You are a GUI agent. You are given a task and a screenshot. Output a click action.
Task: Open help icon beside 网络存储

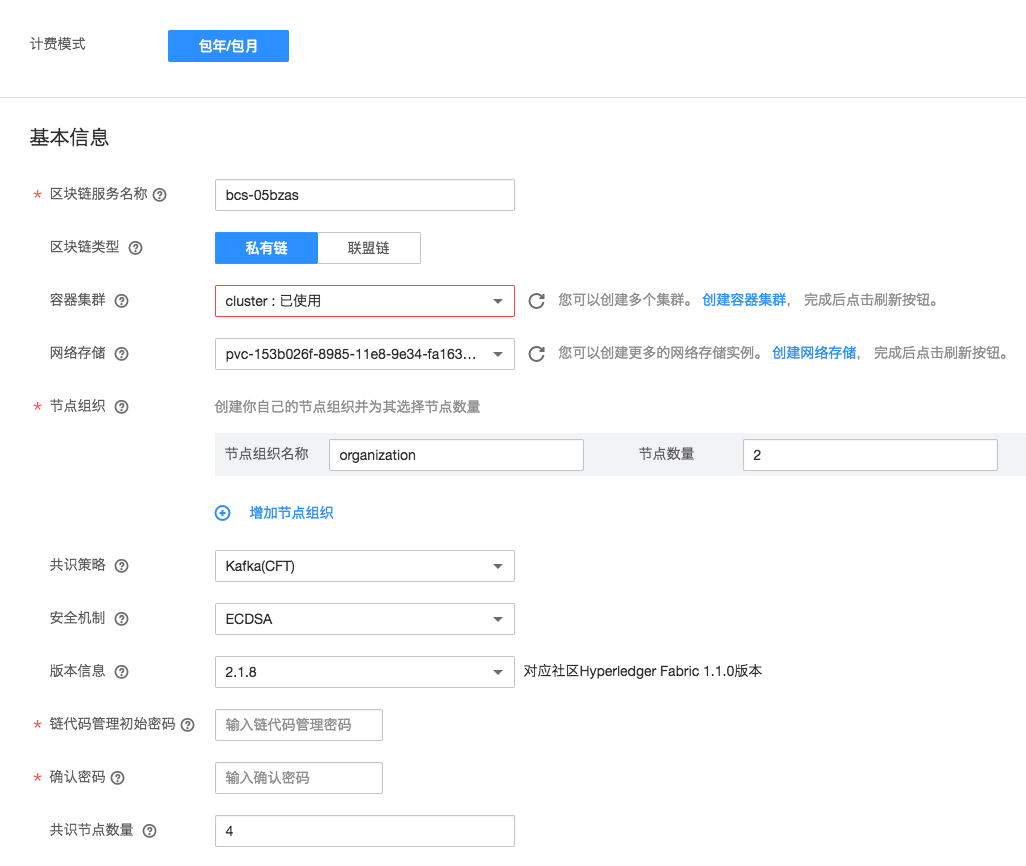click(x=122, y=354)
